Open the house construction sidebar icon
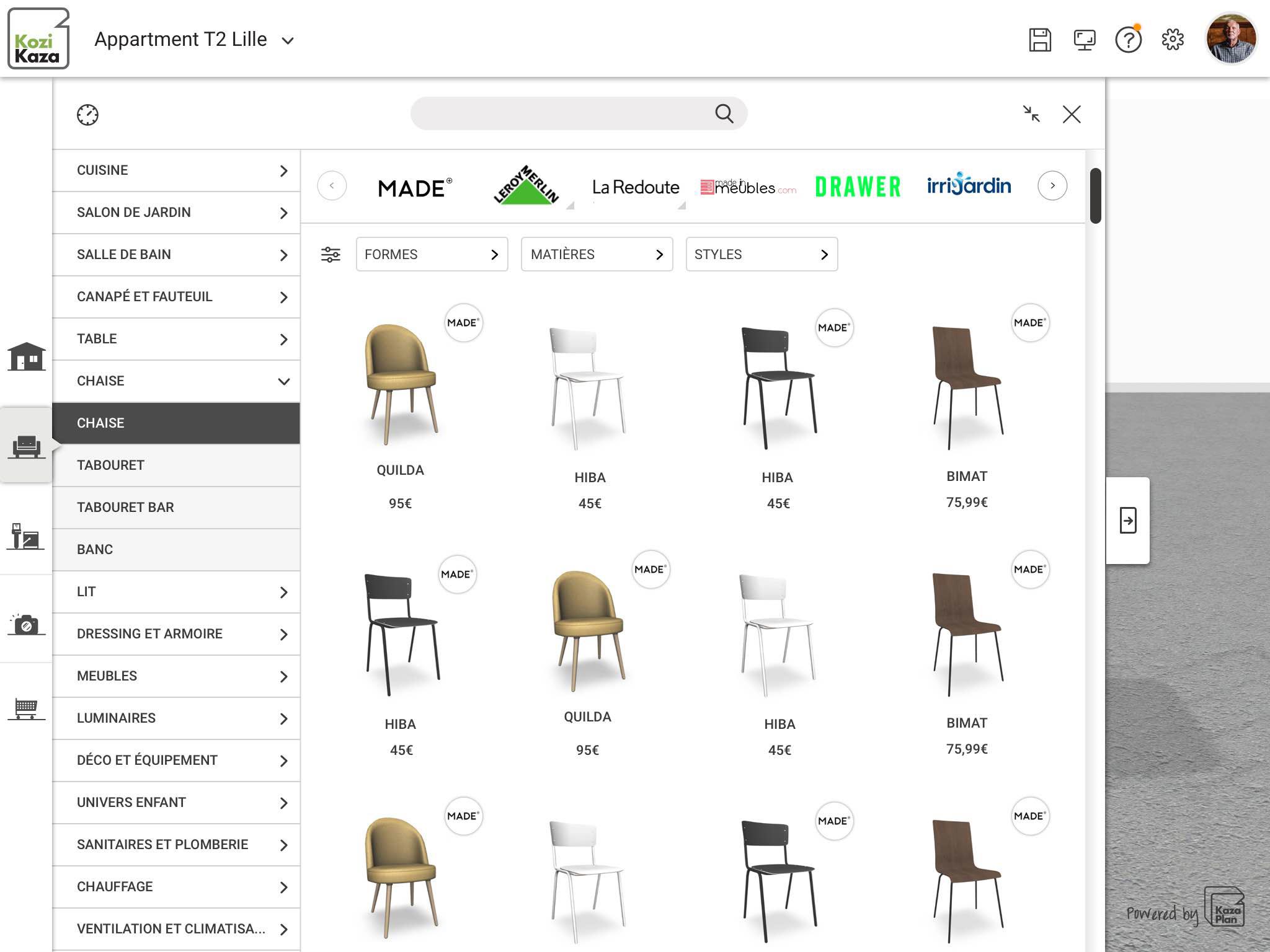The width and height of the screenshot is (1270, 952). (x=27, y=356)
